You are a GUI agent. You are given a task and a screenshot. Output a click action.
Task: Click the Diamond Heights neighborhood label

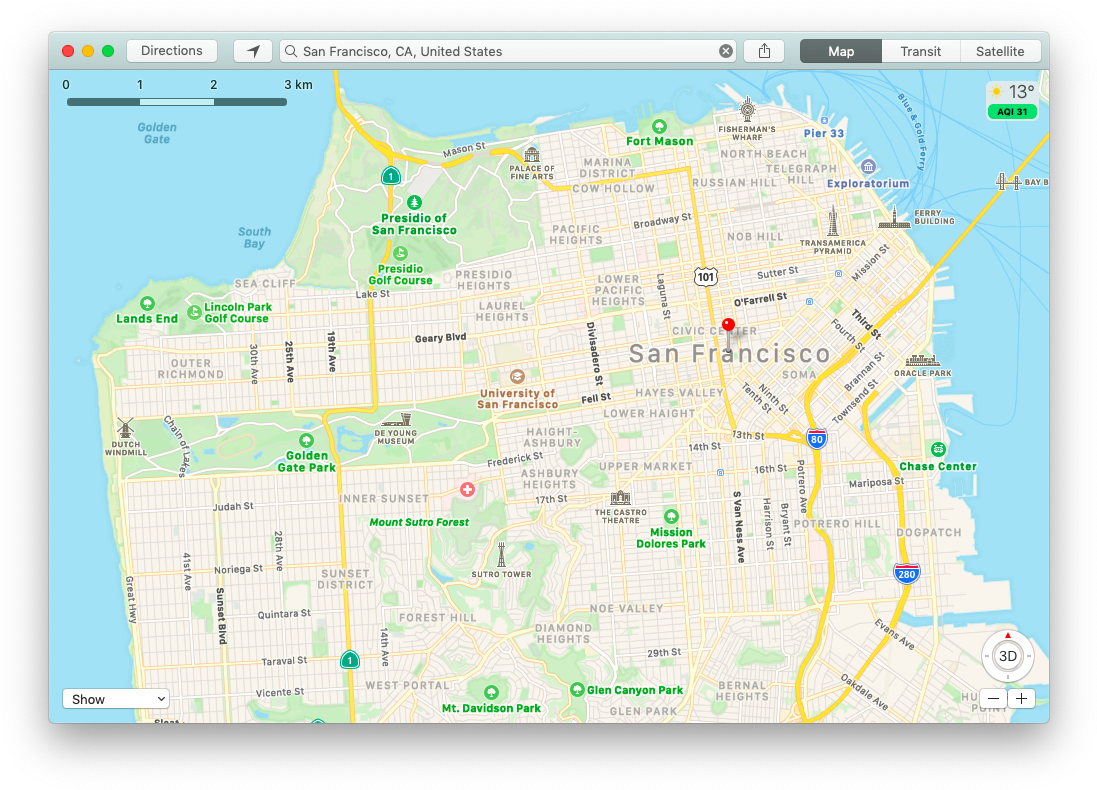(563, 633)
